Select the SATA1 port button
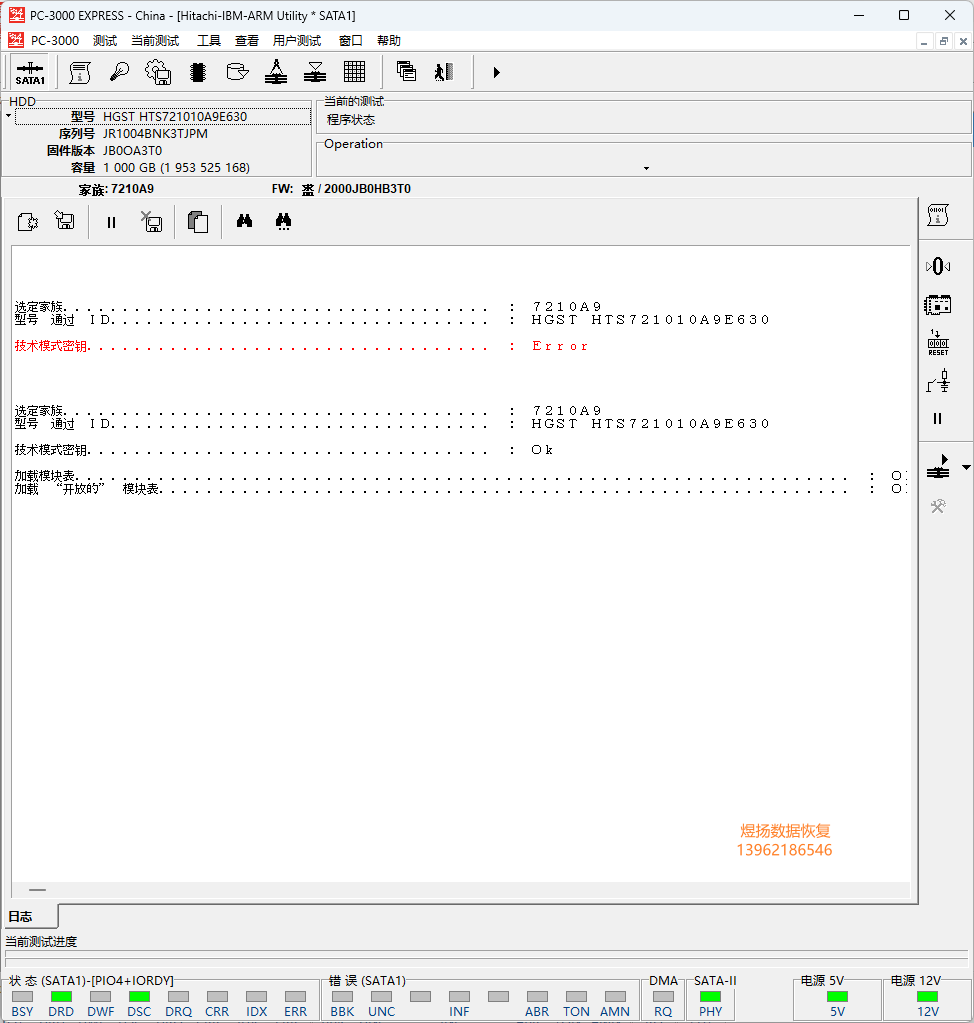The height and width of the screenshot is (1023, 974). click(30, 72)
